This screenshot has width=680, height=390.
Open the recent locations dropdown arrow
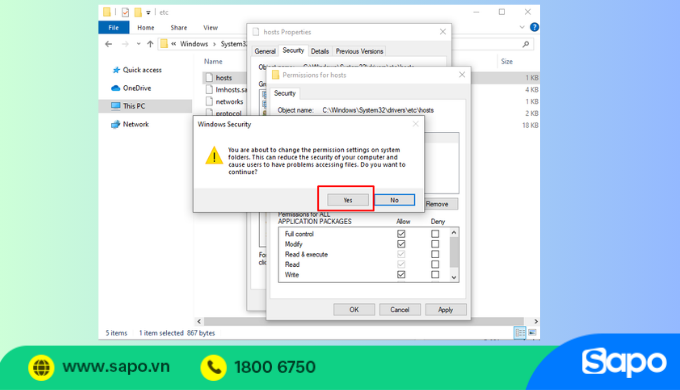pyautogui.click(x=138, y=44)
